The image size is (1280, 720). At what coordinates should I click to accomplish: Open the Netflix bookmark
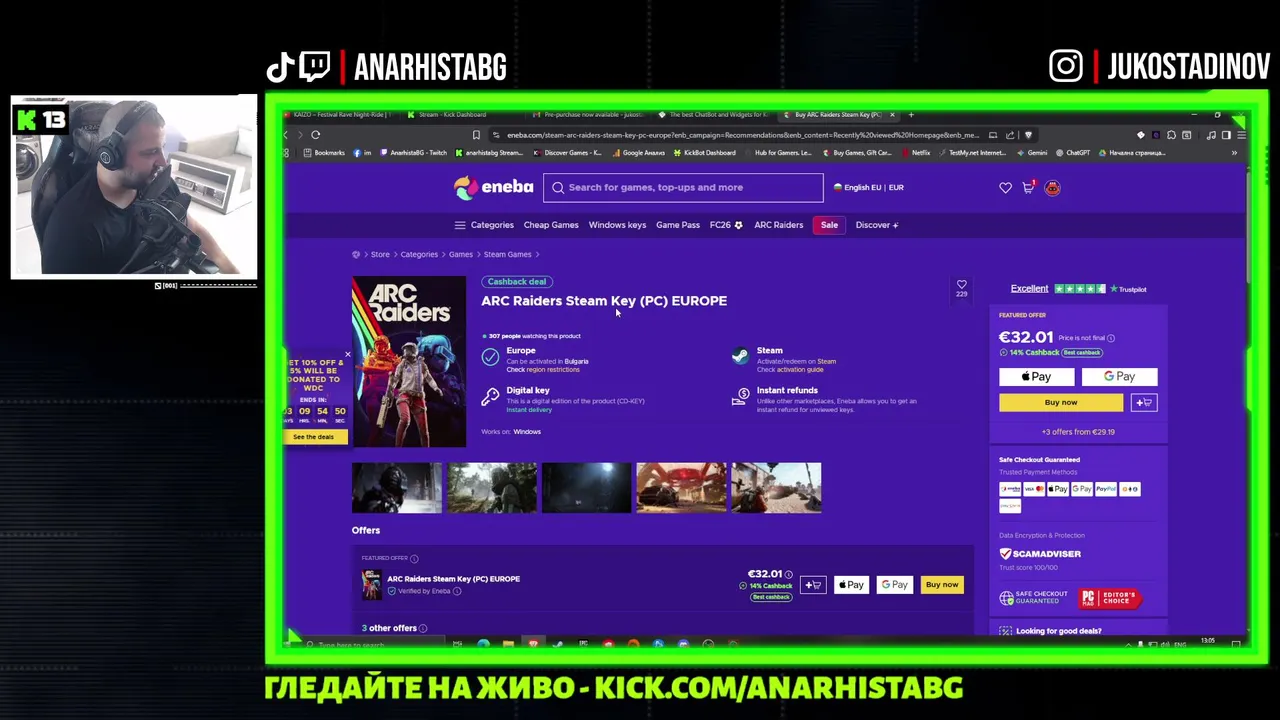click(x=916, y=153)
